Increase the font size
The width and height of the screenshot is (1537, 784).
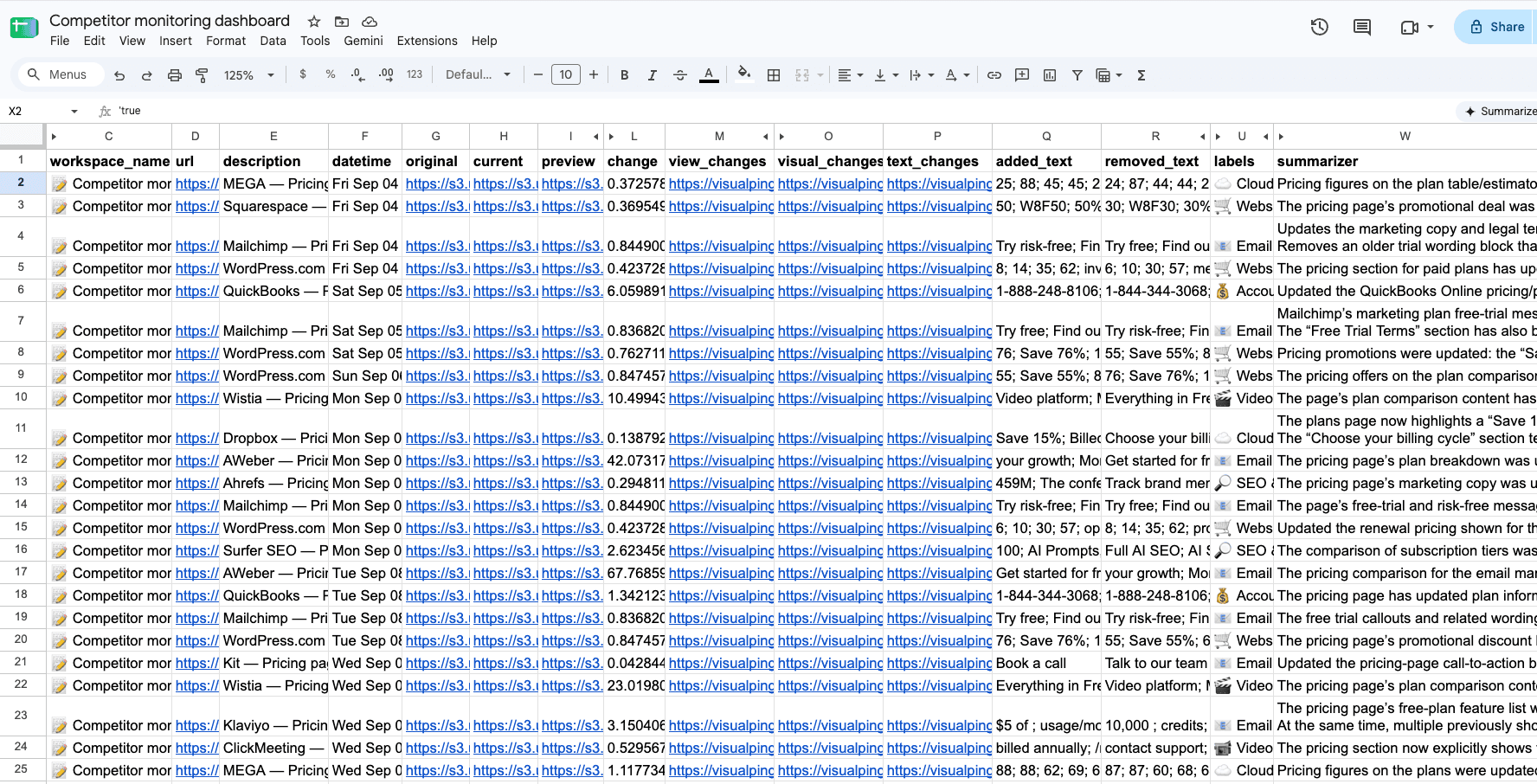594,75
